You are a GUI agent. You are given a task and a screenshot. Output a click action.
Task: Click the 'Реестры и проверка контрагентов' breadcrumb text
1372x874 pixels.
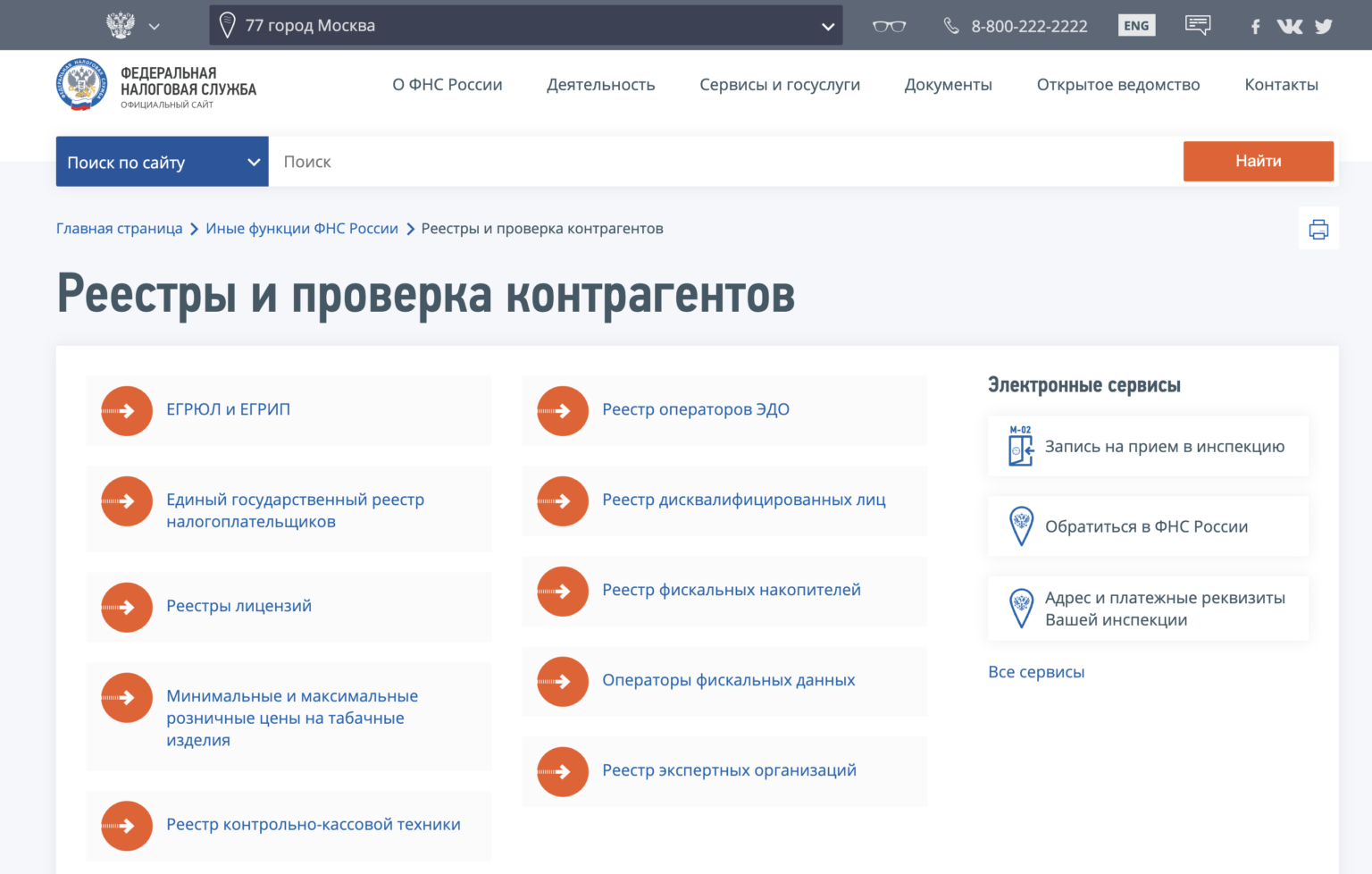click(x=542, y=229)
